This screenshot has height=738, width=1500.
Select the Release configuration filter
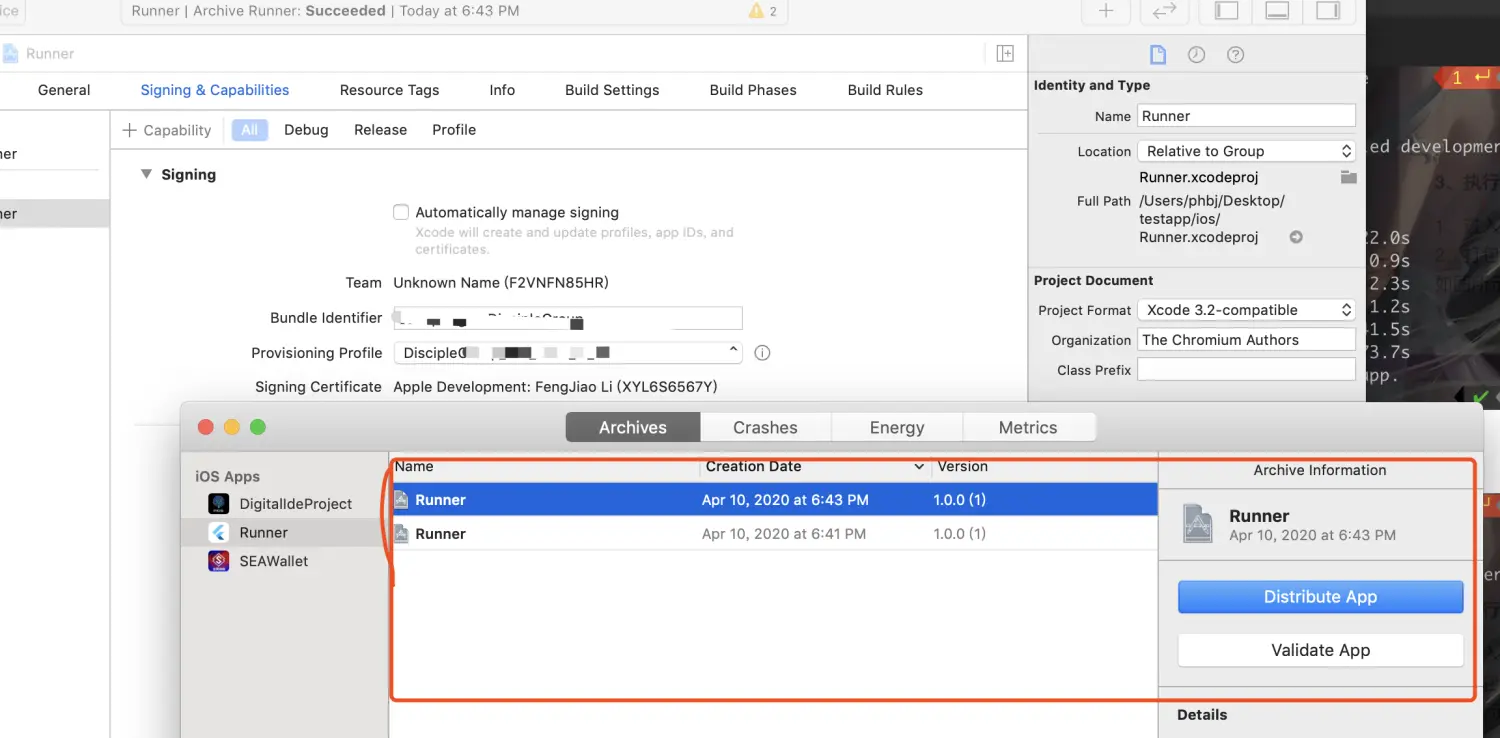[380, 130]
